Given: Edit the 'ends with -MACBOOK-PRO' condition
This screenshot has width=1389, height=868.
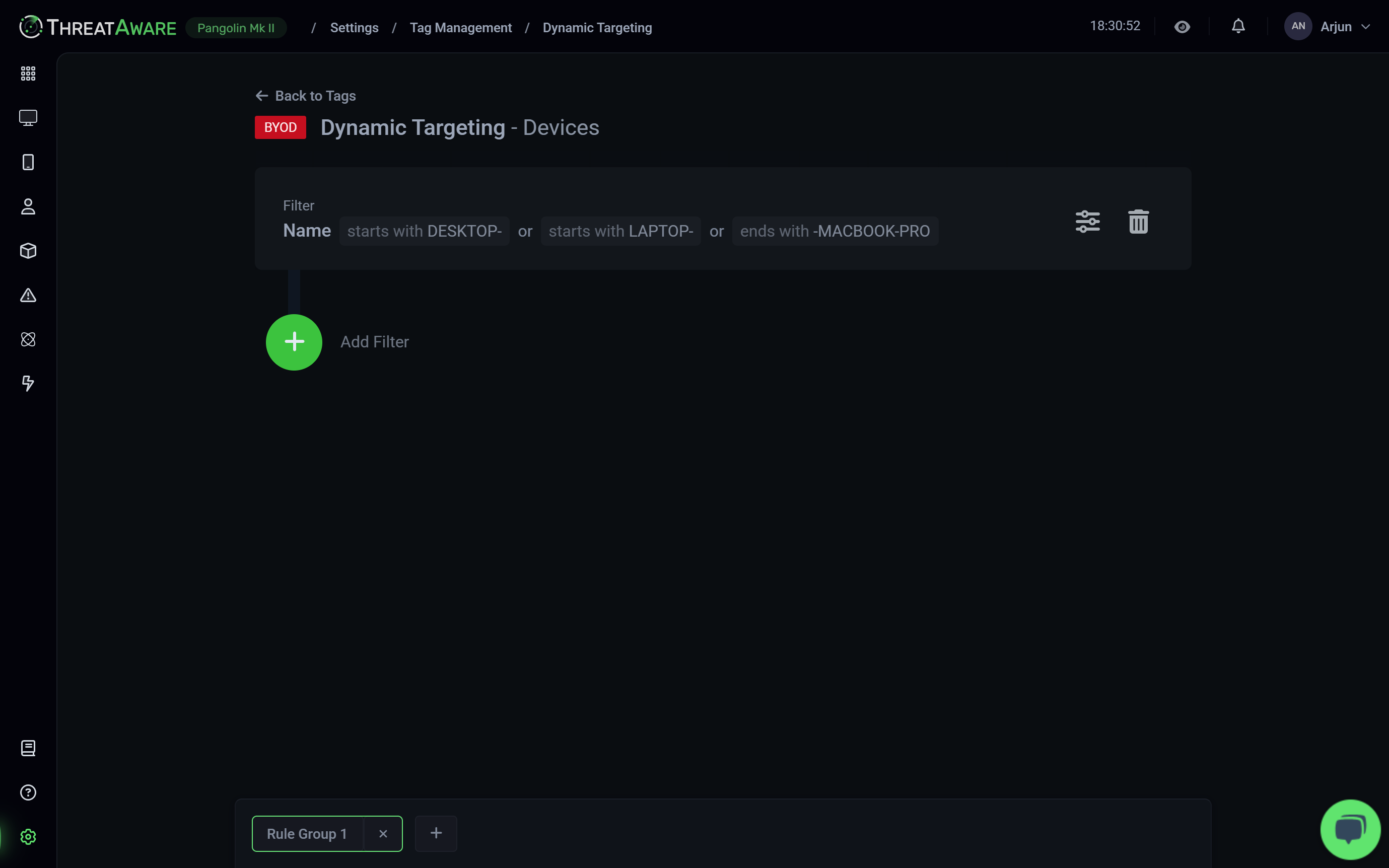Looking at the screenshot, I should (x=834, y=231).
